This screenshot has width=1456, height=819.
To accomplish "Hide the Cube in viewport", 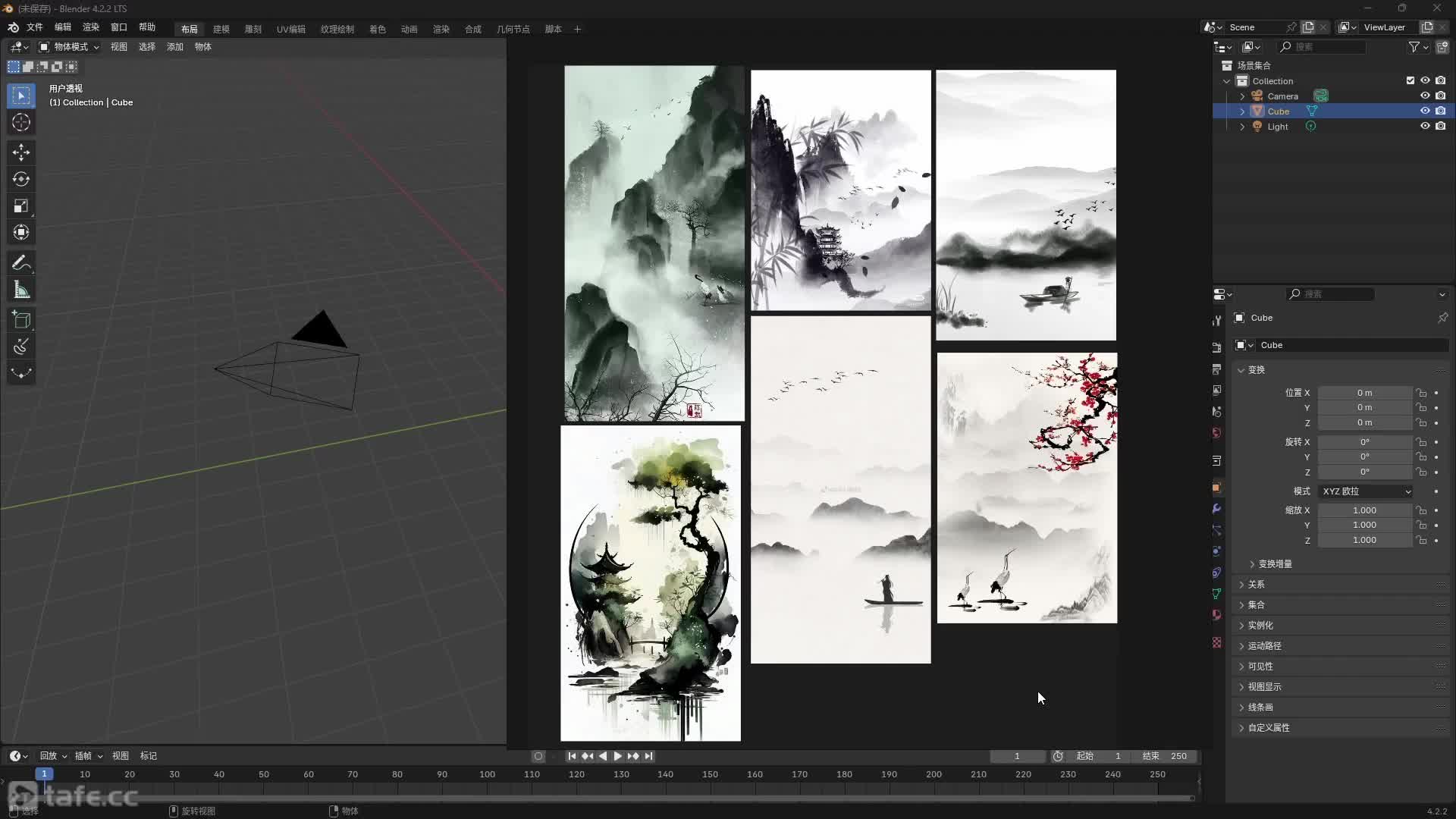I will coord(1425,111).
